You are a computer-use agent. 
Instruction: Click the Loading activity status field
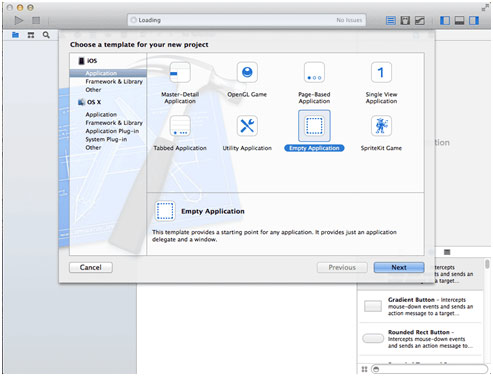[247, 20]
